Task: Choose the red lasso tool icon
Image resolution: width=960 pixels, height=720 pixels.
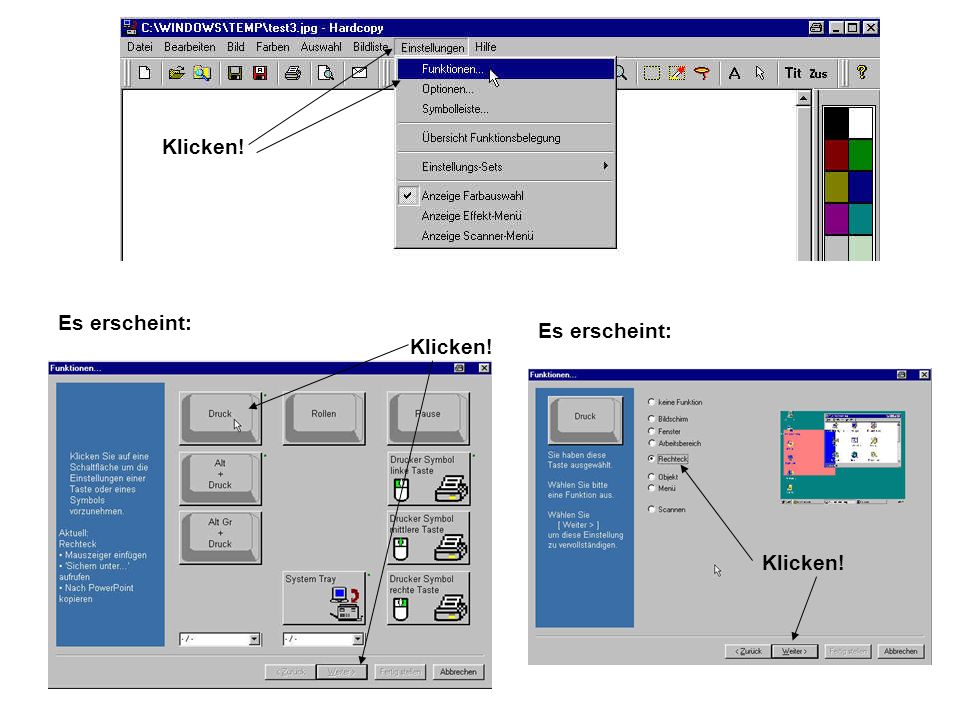Action: click(x=702, y=73)
